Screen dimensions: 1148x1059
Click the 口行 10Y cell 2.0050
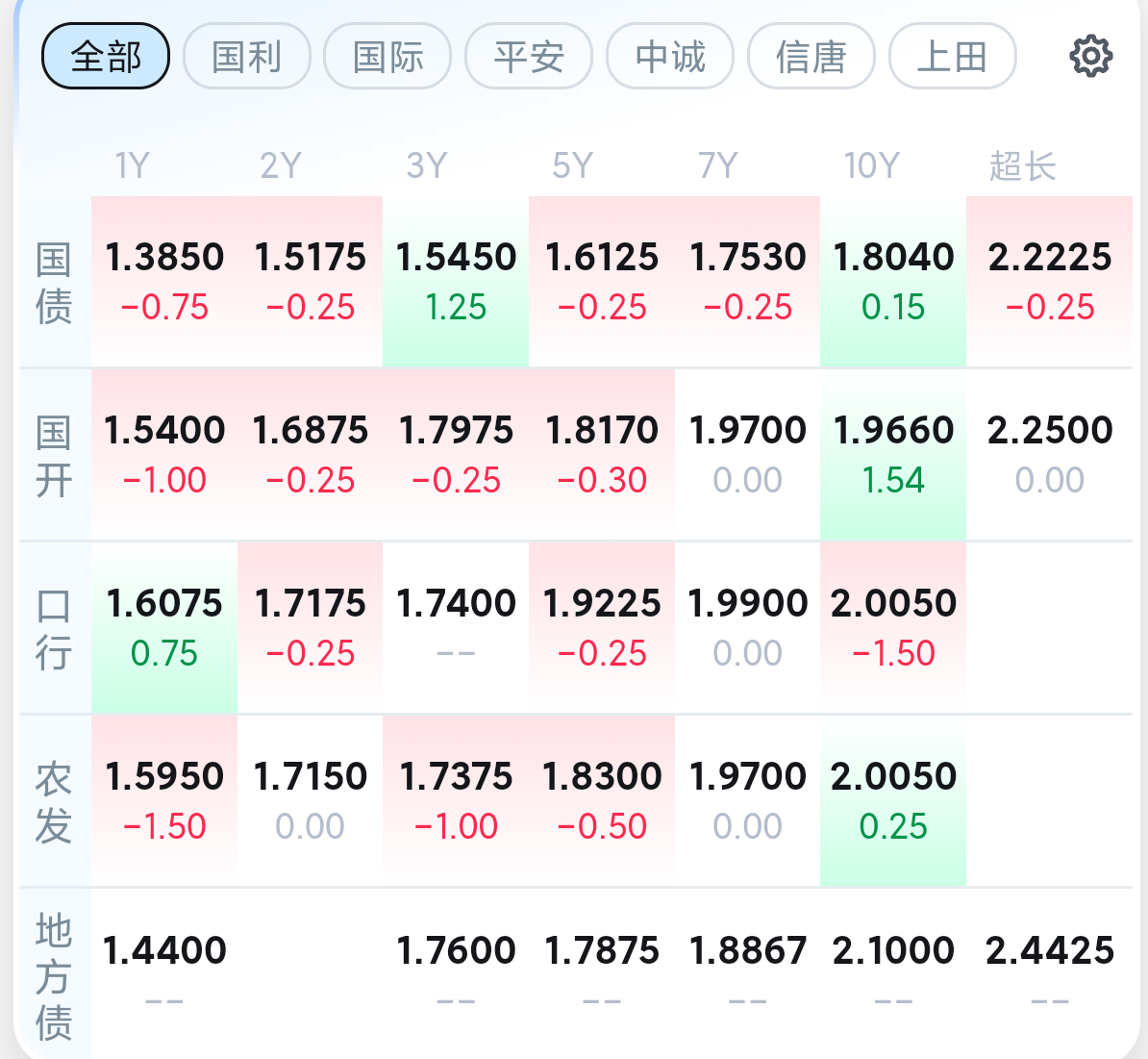(x=893, y=626)
